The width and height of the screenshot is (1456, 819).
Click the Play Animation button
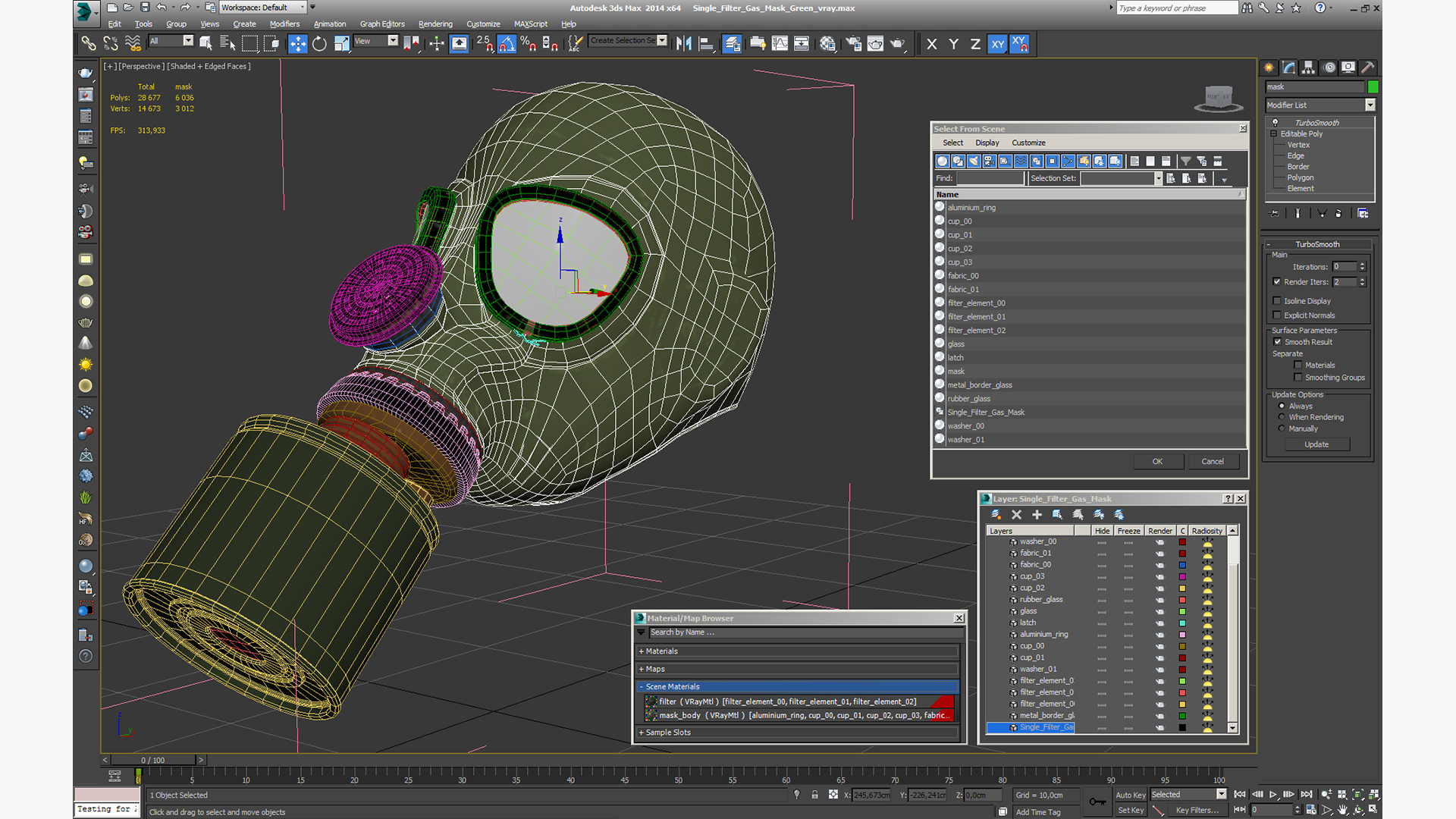(x=1273, y=794)
